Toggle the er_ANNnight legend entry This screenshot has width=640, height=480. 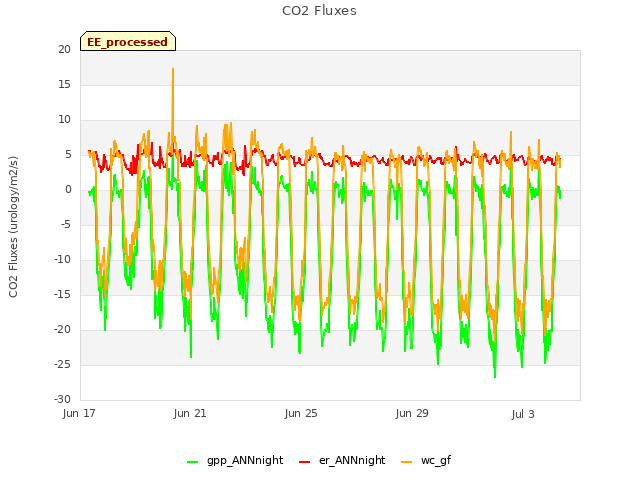(342, 460)
